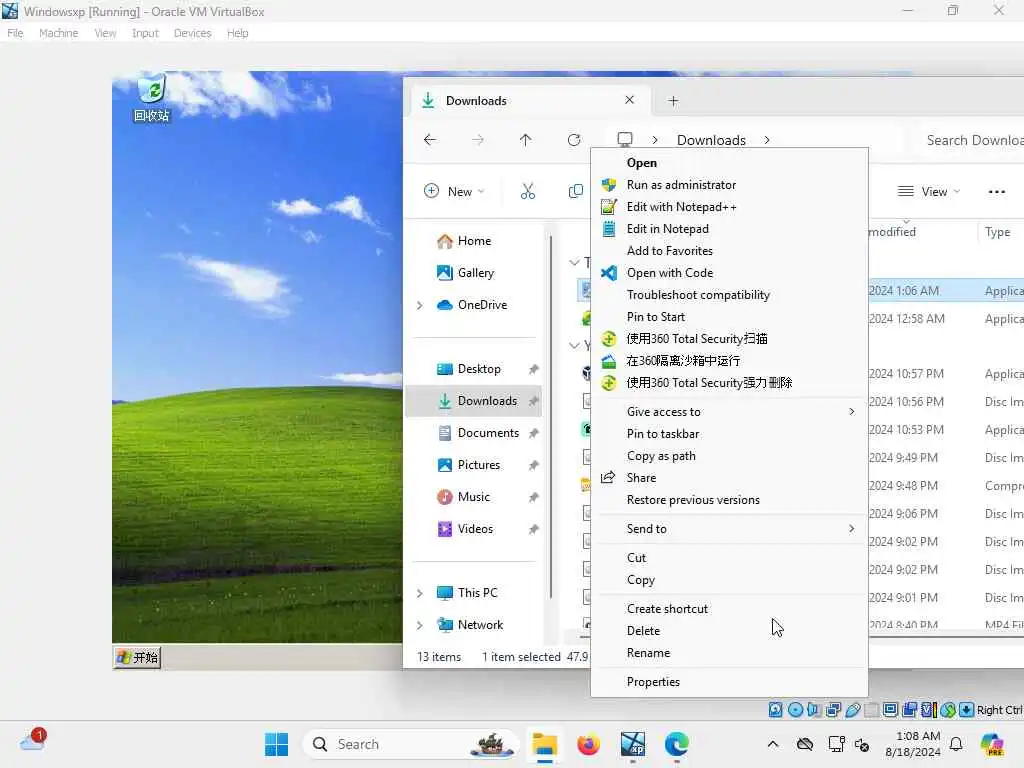Choose Edit in Notepad

pos(729,229)
